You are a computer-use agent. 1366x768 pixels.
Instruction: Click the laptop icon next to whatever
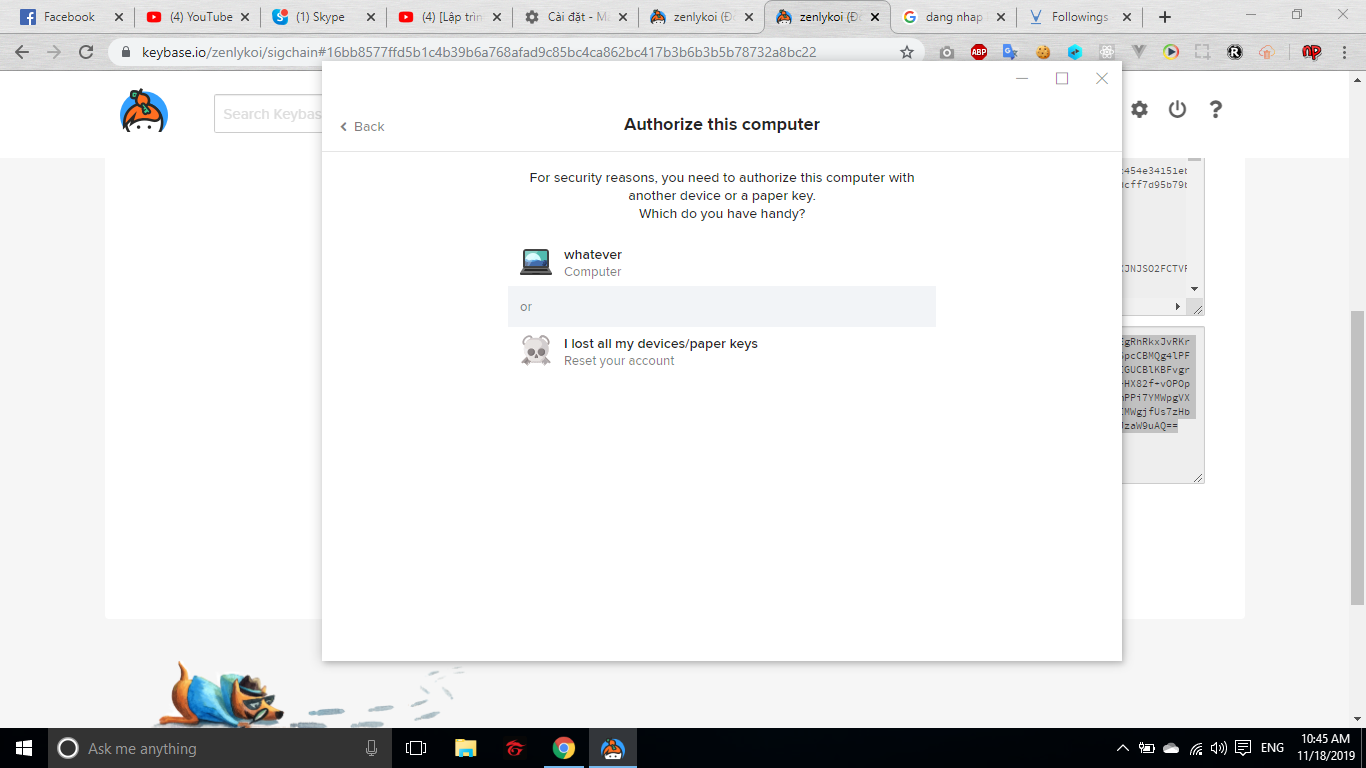(x=536, y=262)
